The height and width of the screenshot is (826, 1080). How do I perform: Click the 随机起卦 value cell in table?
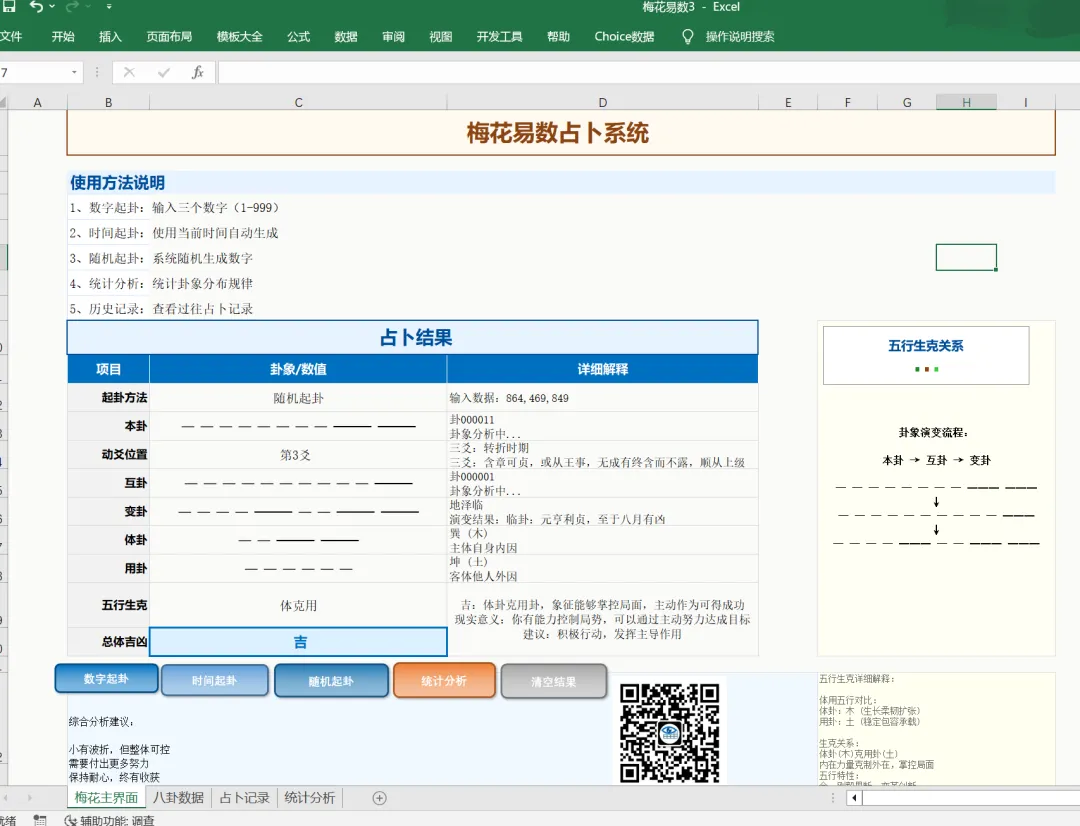click(298, 397)
